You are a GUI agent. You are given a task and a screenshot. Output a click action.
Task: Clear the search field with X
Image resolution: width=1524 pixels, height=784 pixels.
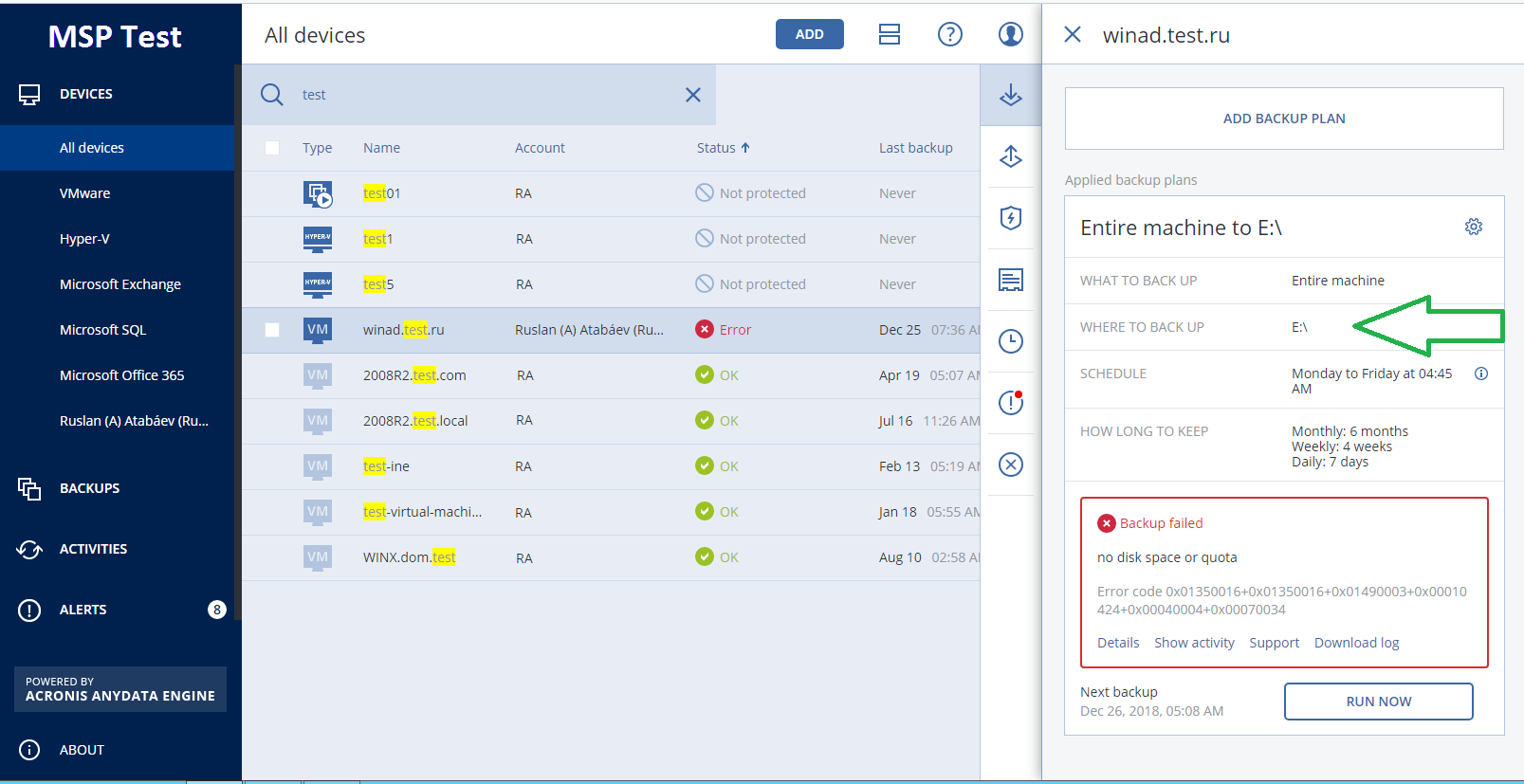[x=693, y=95]
